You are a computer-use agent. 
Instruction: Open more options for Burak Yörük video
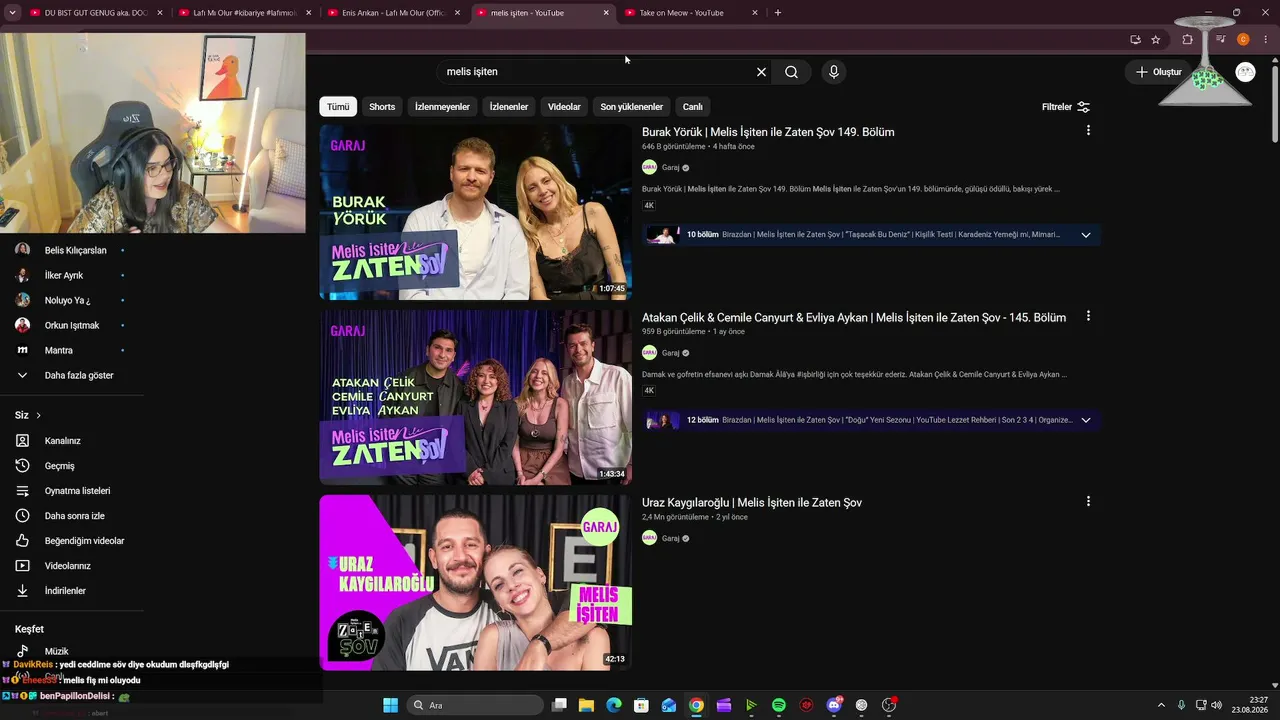1088,131
